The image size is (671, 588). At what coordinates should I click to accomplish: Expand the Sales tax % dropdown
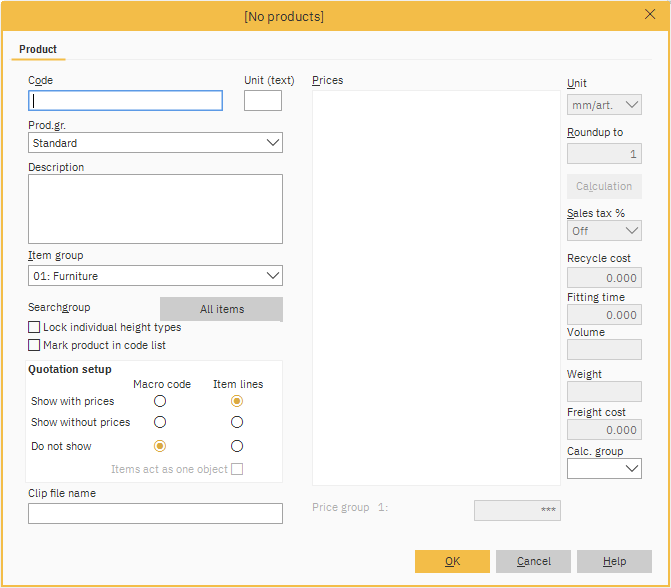tap(604, 231)
